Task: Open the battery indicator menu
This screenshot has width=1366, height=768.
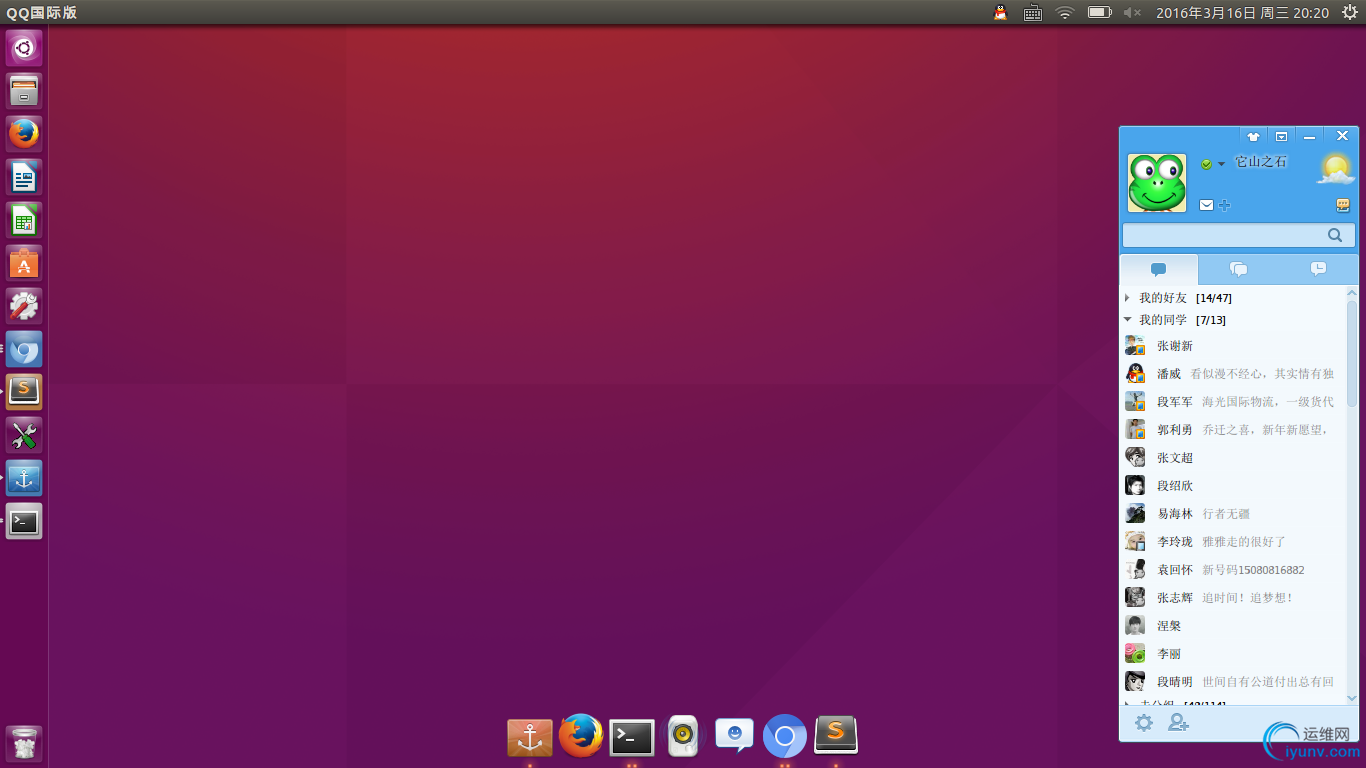Action: pyautogui.click(x=1100, y=12)
